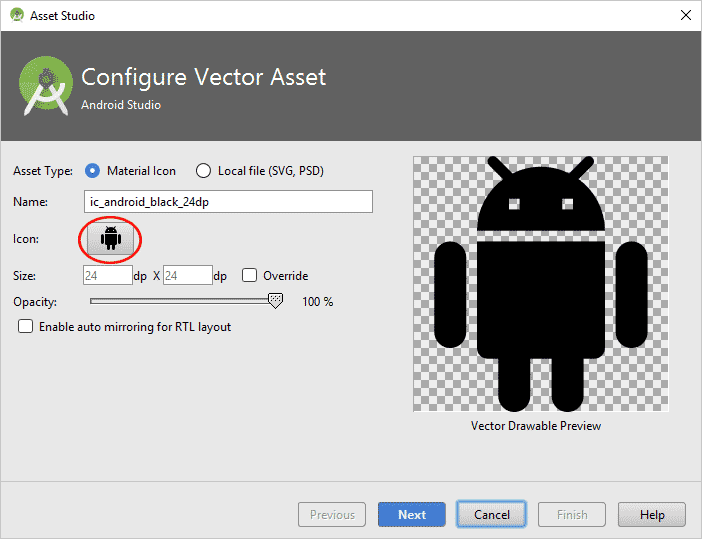The height and width of the screenshot is (539, 702).
Task: Click the Opacity slider handle
Action: pos(275,301)
